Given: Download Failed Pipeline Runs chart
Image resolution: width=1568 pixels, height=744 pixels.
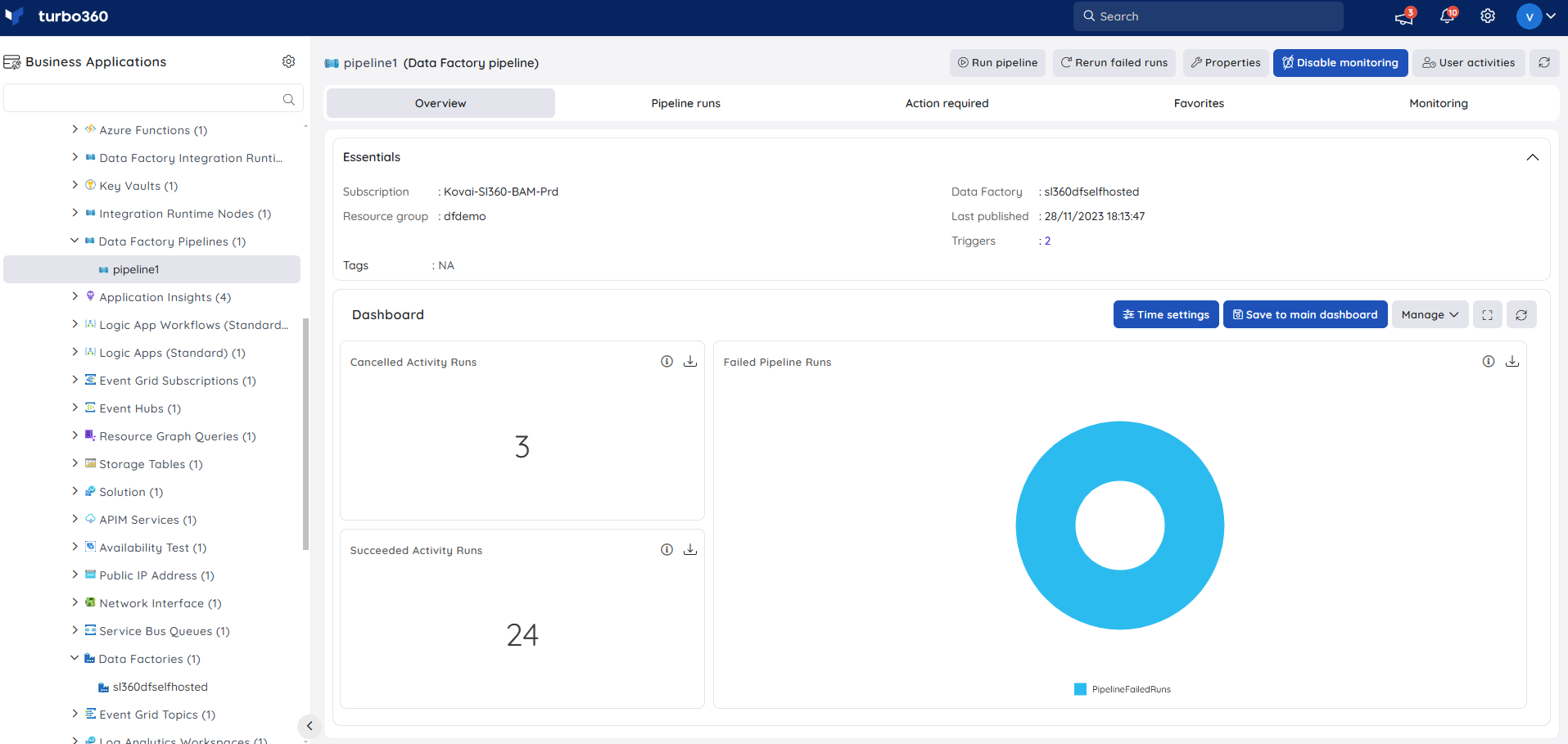Looking at the screenshot, I should point(1512,361).
